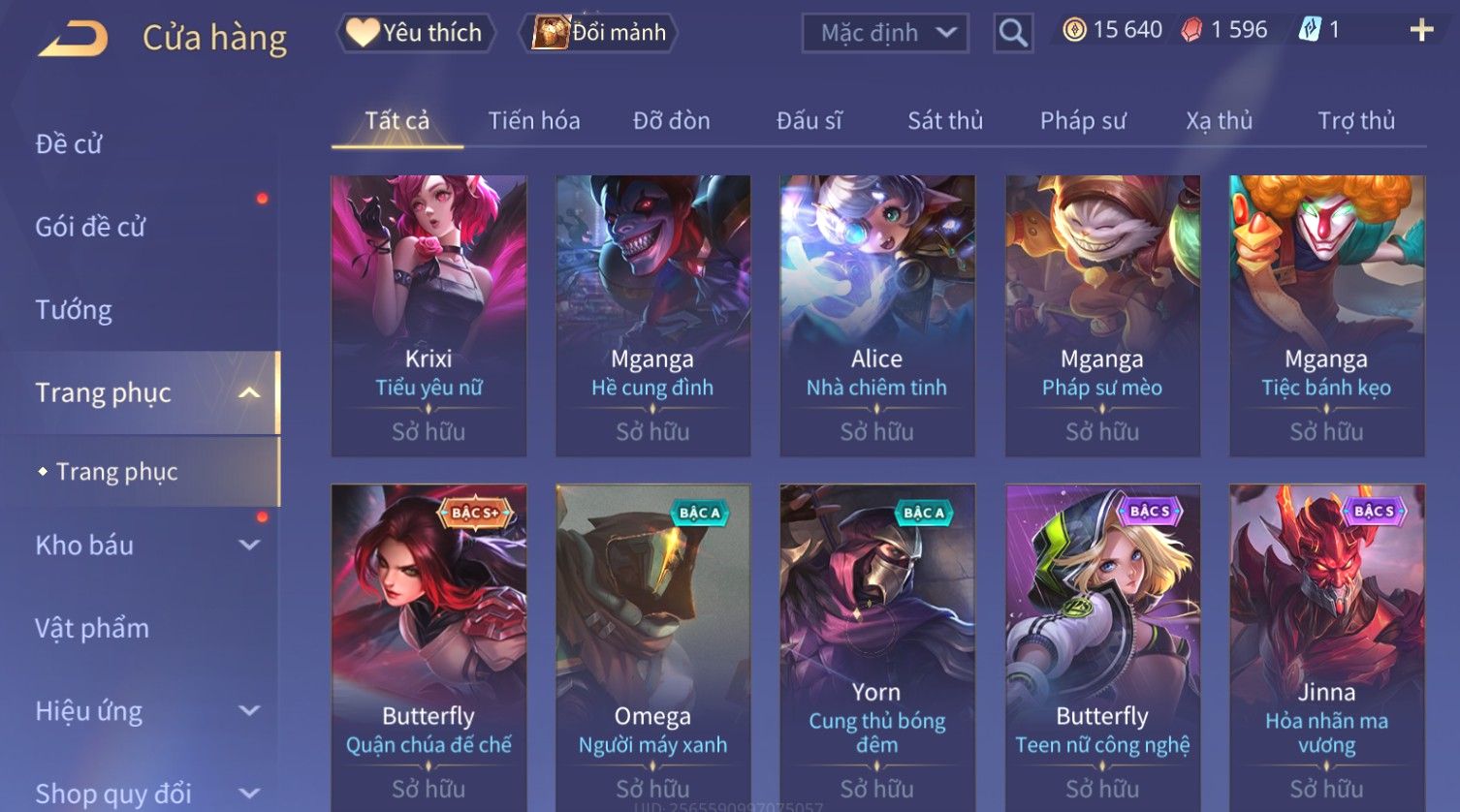Image resolution: width=1460 pixels, height=812 pixels.
Task: Expand the Hiệu ứng sidebar section
Action: click(x=249, y=710)
